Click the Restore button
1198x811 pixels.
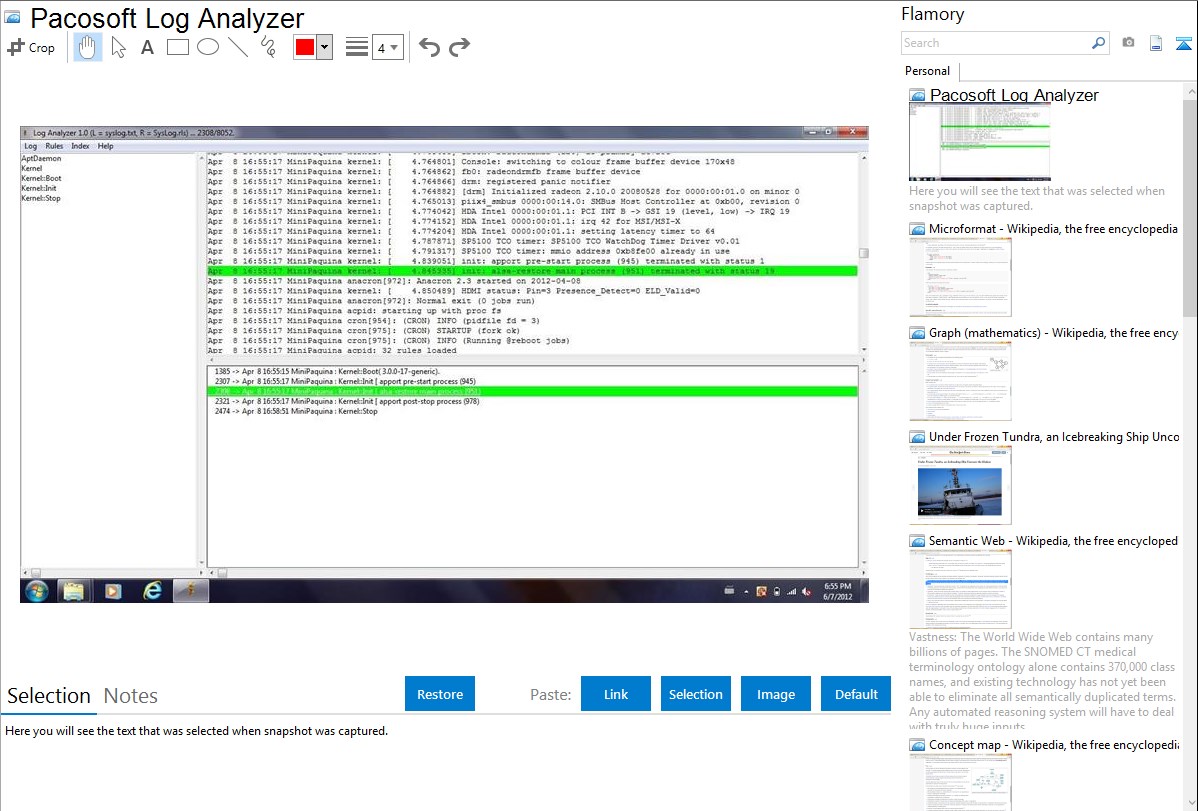(x=440, y=694)
